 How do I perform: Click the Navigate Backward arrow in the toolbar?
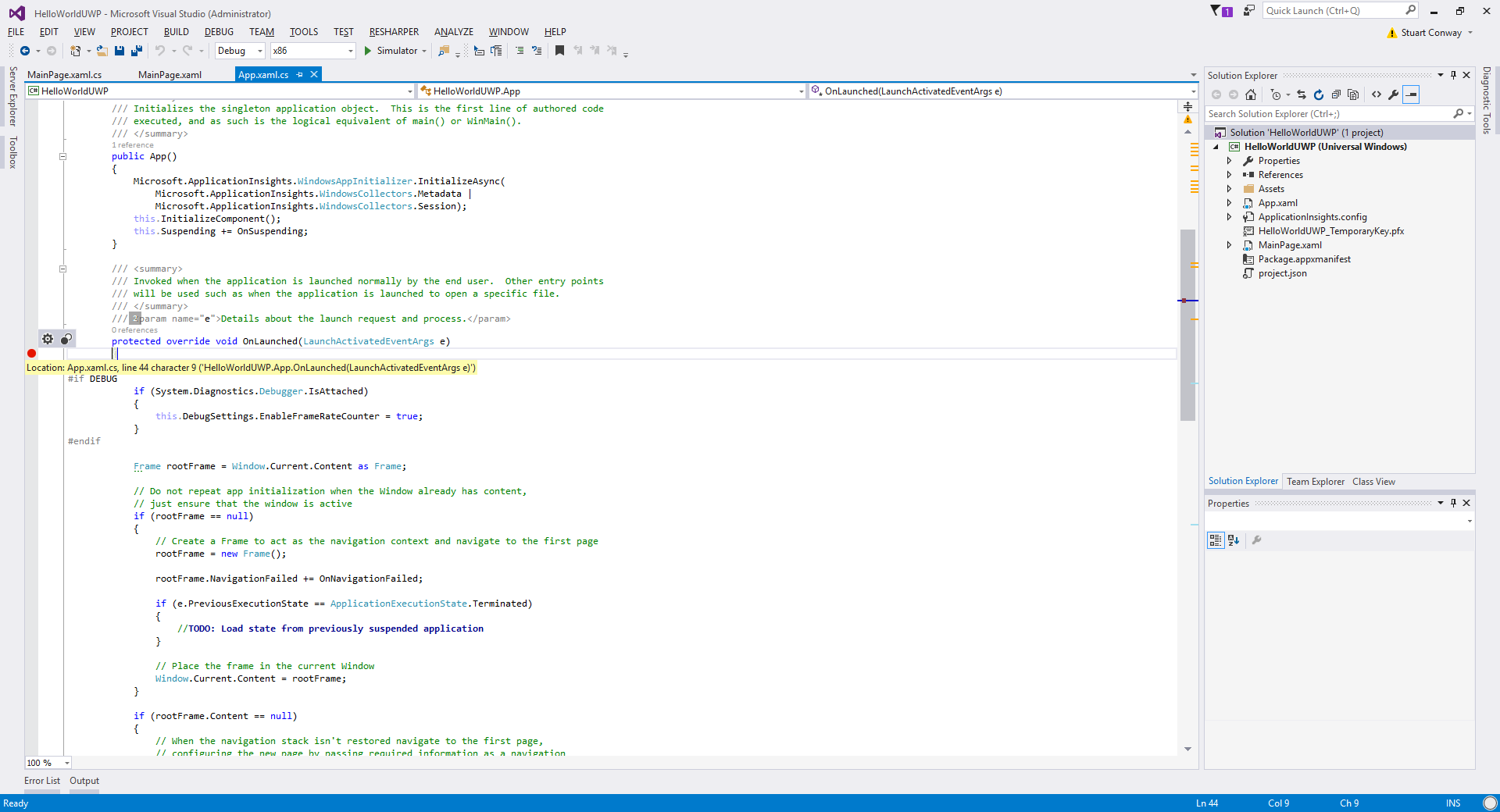25,51
